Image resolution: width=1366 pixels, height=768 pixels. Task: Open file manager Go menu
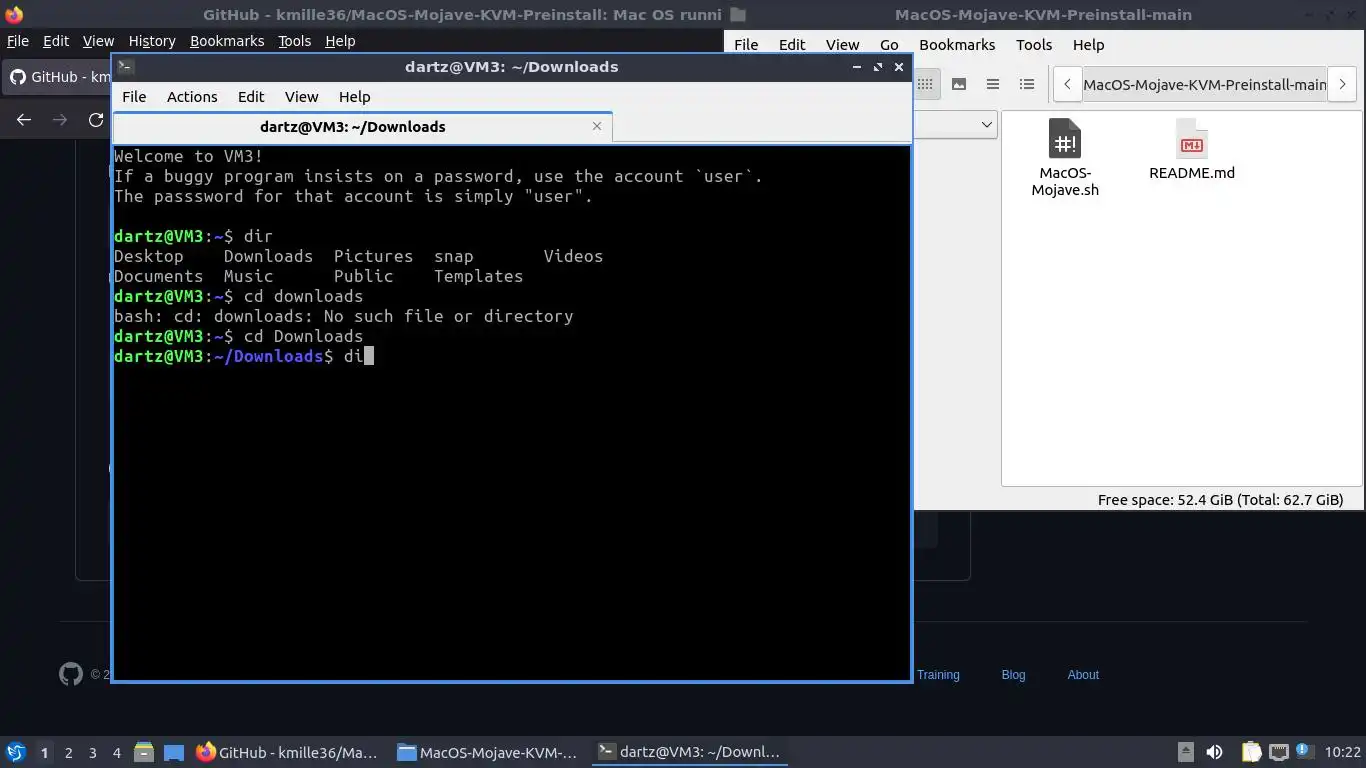(x=889, y=45)
